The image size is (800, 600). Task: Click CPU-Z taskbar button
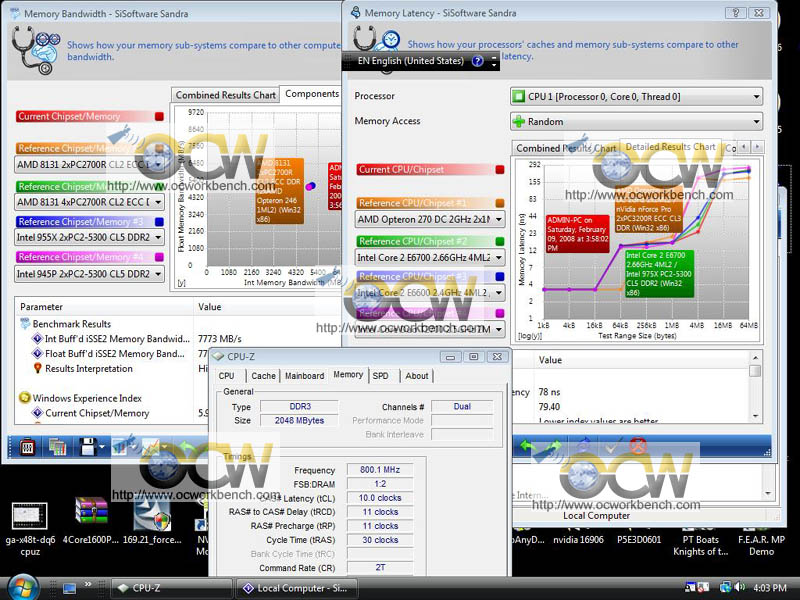point(171,588)
